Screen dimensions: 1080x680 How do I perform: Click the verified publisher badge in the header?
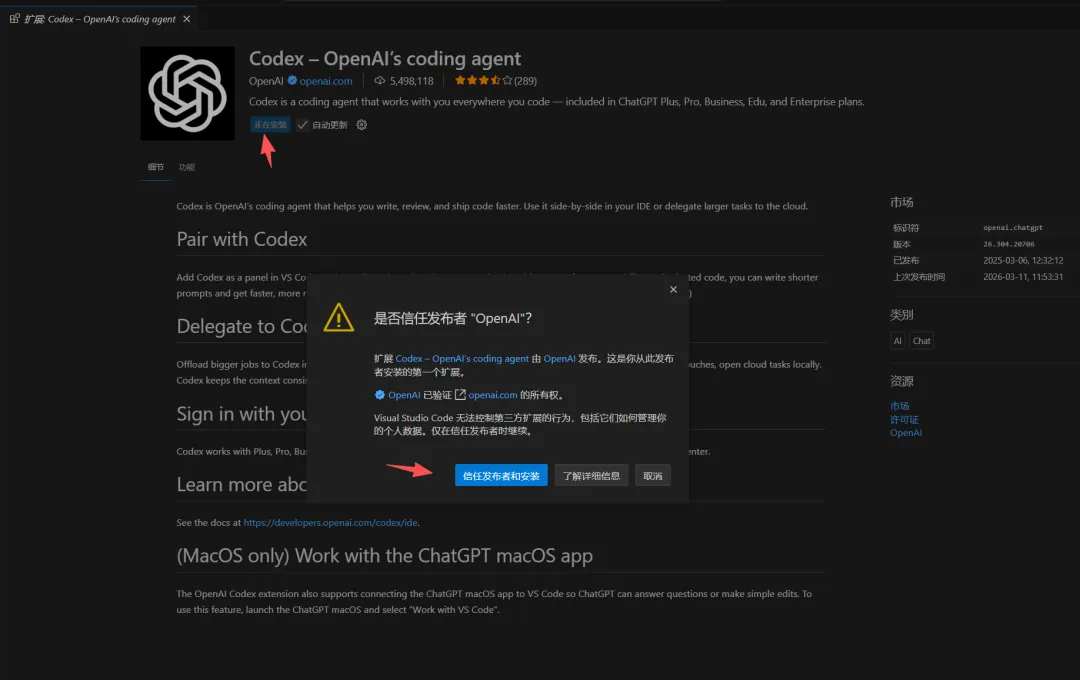pyautogui.click(x=292, y=80)
